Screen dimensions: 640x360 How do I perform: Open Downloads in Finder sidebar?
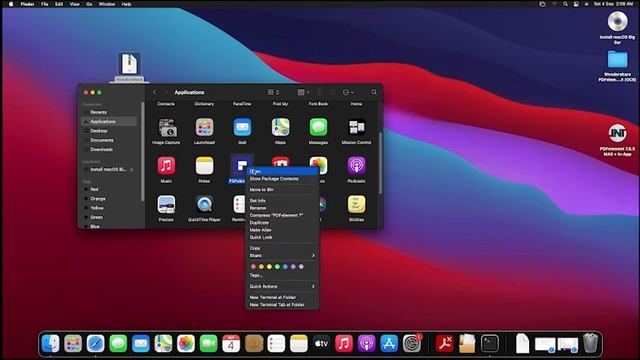pyautogui.click(x=109, y=150)
